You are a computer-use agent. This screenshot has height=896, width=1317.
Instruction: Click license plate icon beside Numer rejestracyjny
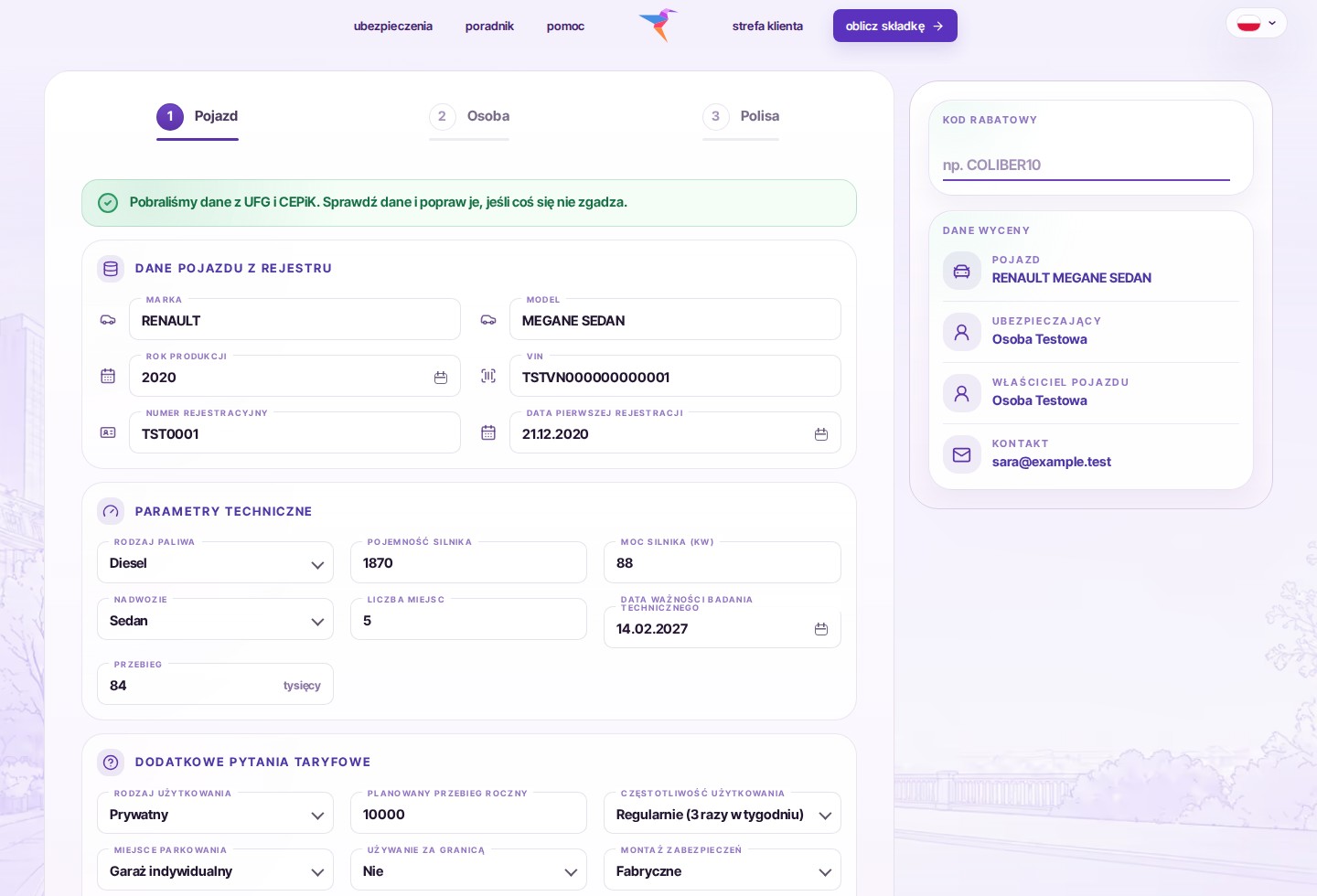tap(108, 432)
